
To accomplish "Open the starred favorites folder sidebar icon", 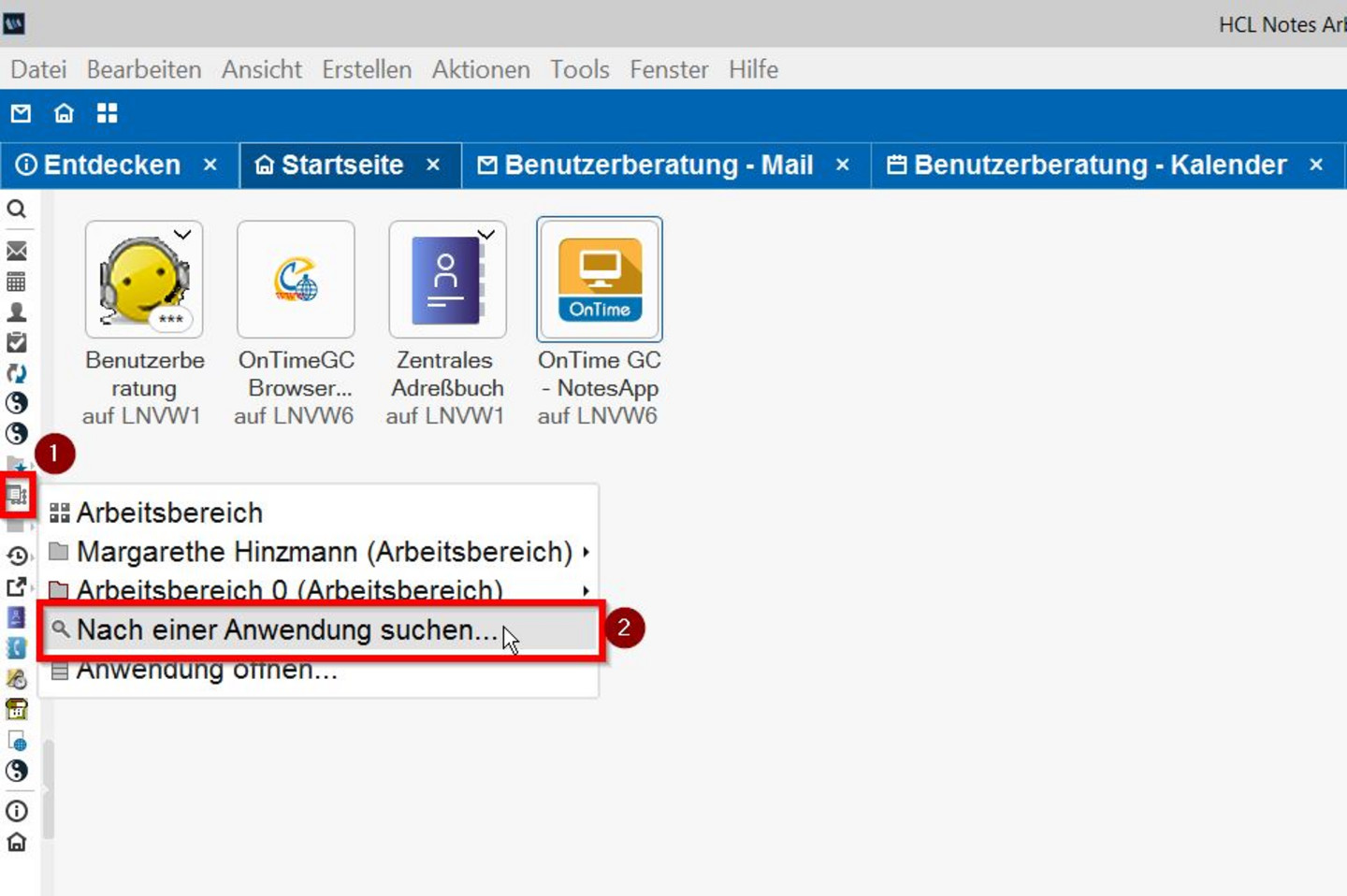I will point(16,464).
